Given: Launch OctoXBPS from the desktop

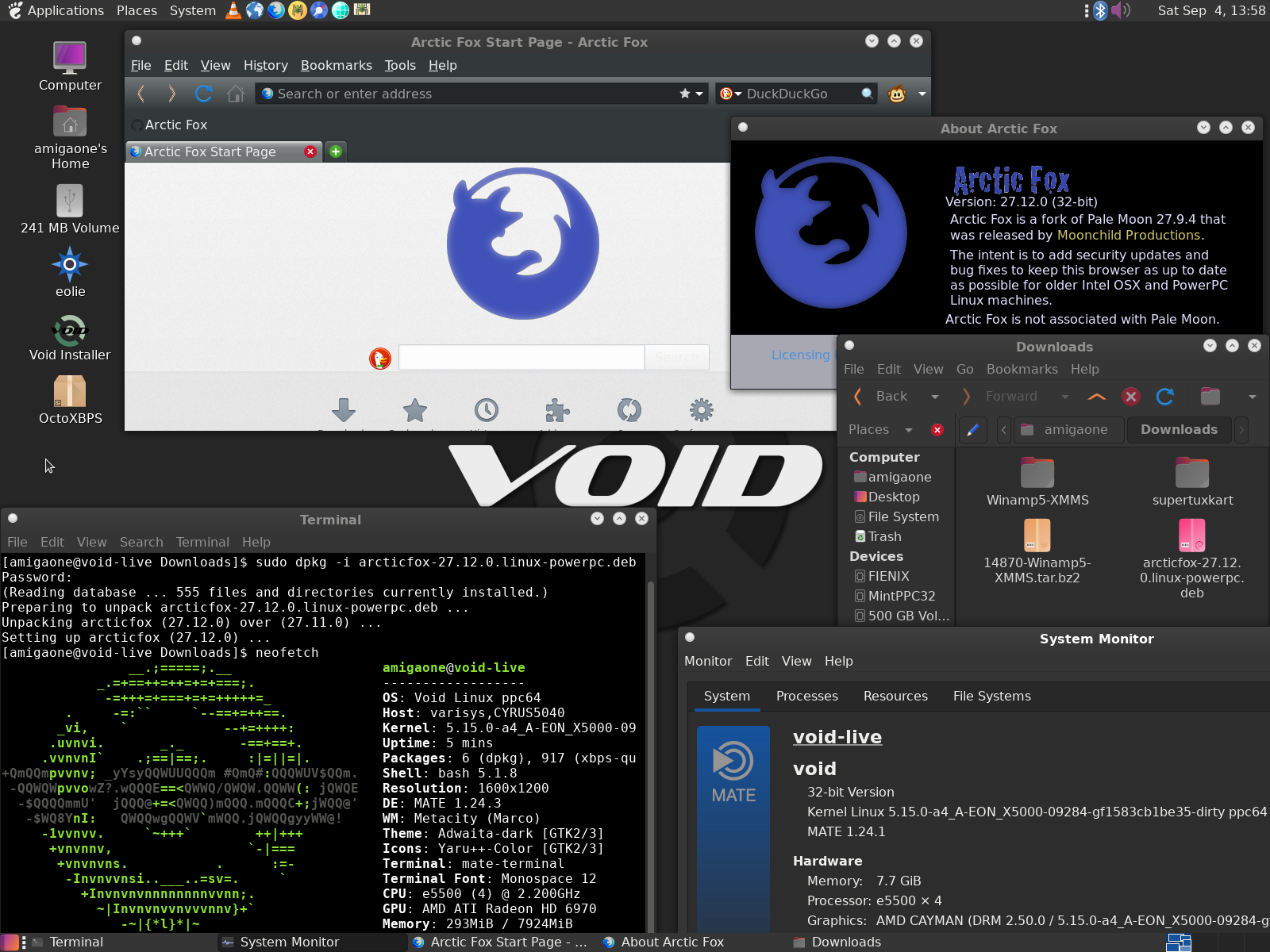Looking at the screenshot, I should pos(70,400).
